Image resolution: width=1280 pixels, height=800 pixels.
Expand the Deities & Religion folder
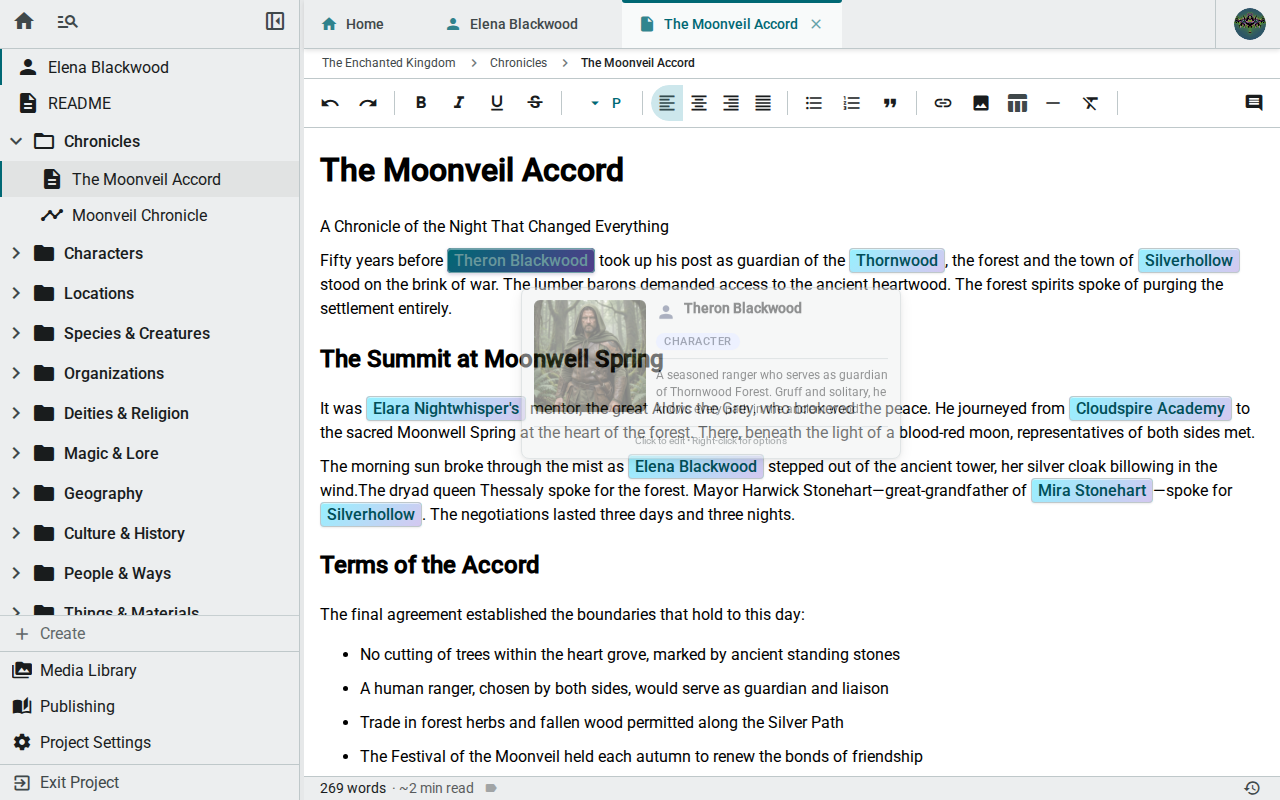pyautogui.click(x=16, y=413)
